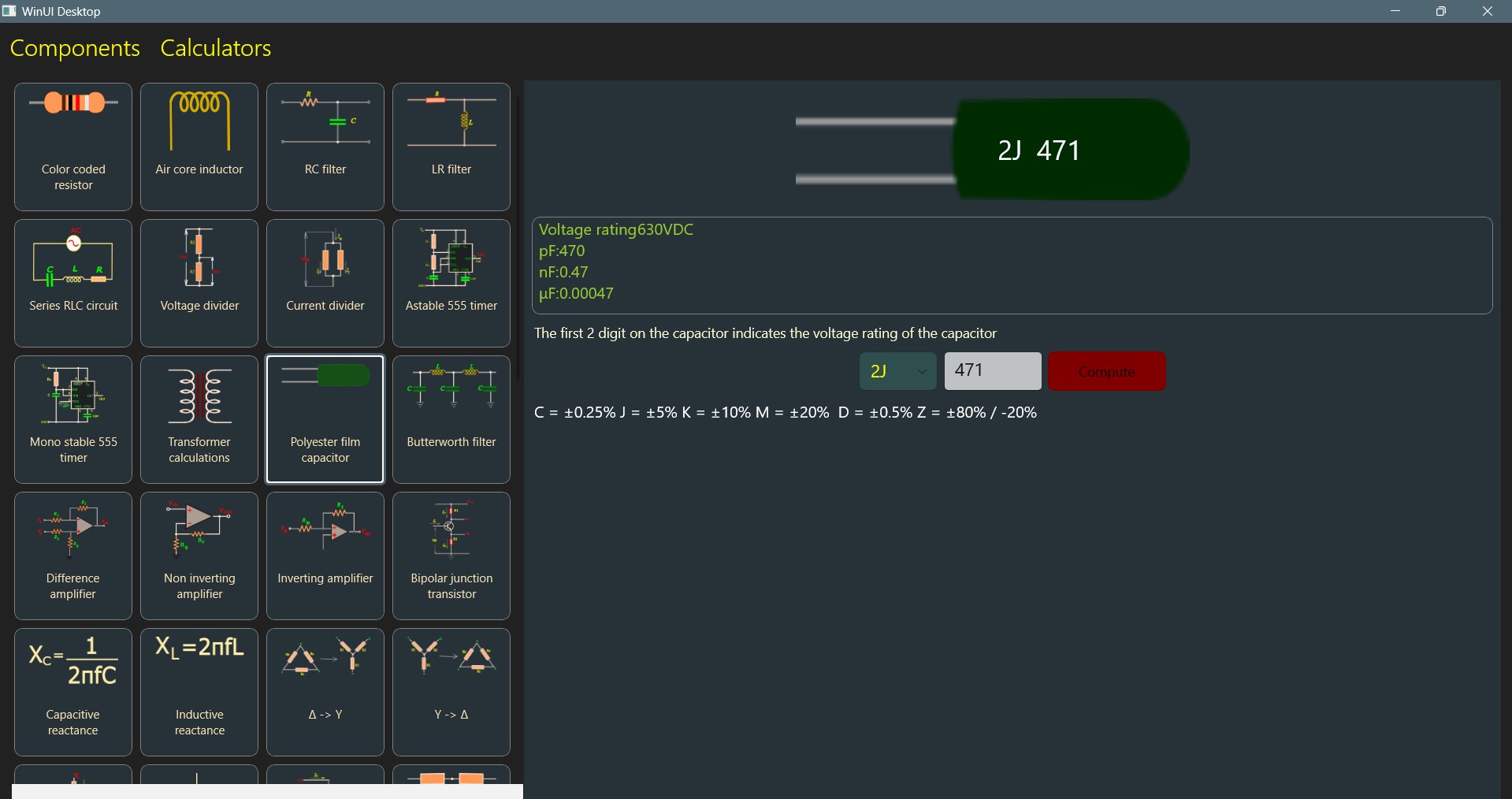This screenshot has height=799, width=1512.
Task: Select the Y to Delta conversion tile
Action: pyautogui.click(x=451, y=692)
